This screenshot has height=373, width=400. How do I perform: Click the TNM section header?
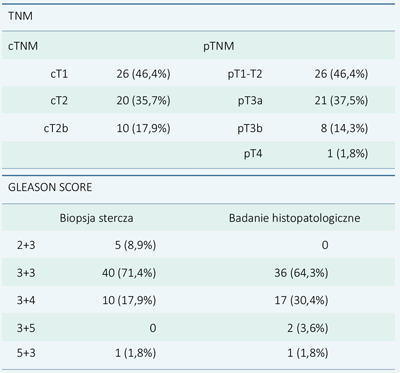pos(20,16)
